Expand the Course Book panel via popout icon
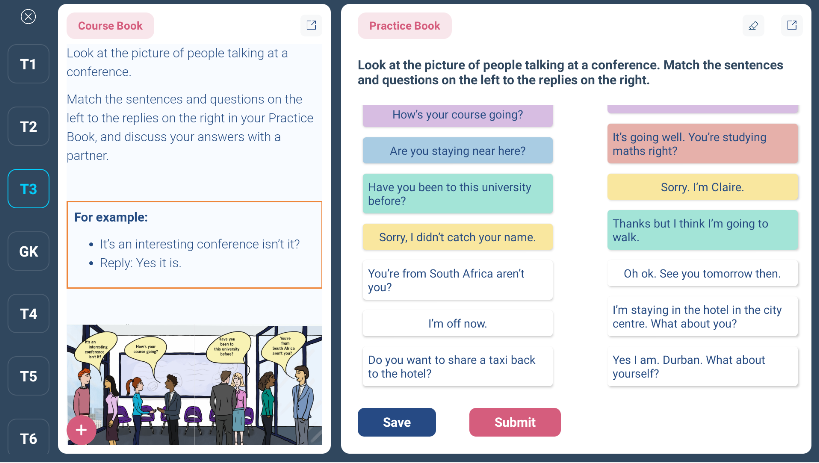Image resolution: width=819 pixels, height=463 pixels. pyautogui.click(x=311, y=25)
